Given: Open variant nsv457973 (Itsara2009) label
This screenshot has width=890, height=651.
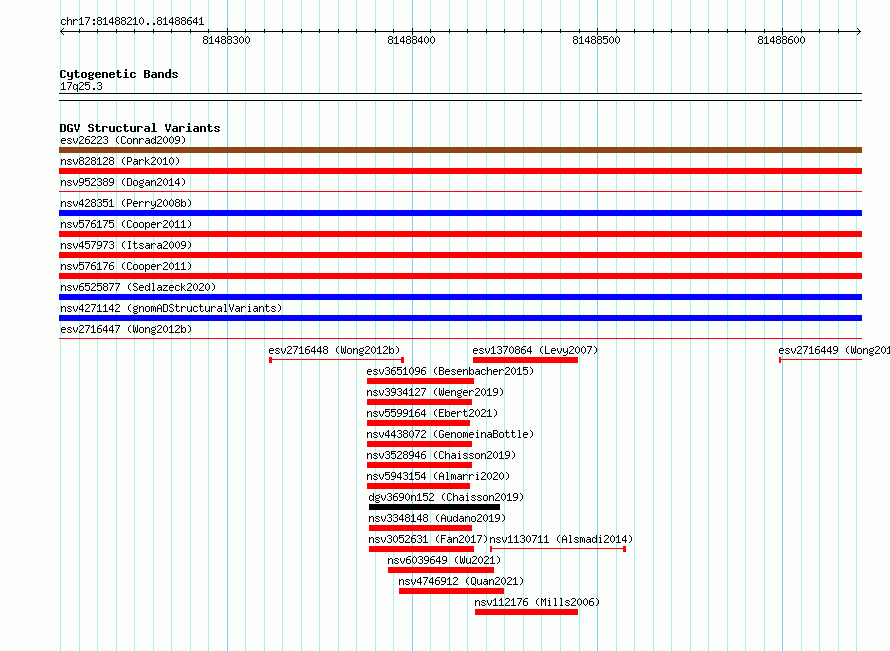Looking at the screenshot, I should pos(126,245).
